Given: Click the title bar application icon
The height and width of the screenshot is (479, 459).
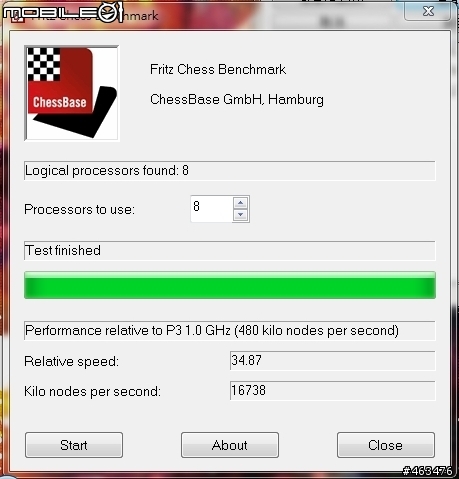Looking at the screenshot, I should pos(17,17).
